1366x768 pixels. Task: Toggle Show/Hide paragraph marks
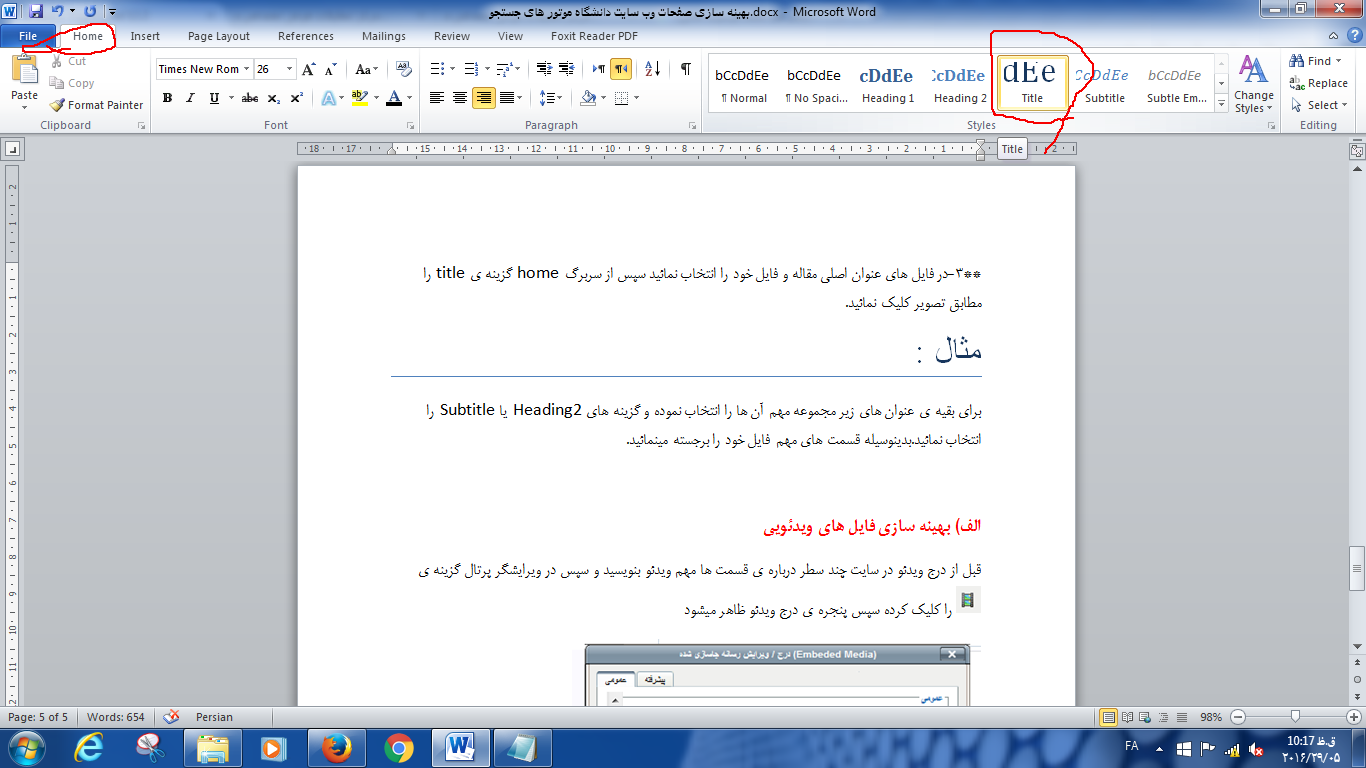(x=685, y=69)
